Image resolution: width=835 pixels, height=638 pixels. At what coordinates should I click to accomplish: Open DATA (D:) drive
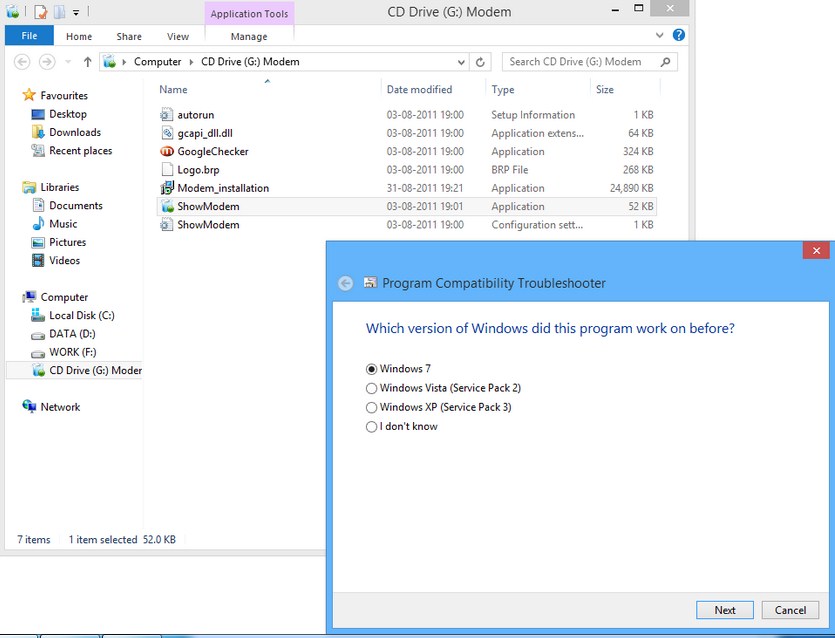coord(72,334)
